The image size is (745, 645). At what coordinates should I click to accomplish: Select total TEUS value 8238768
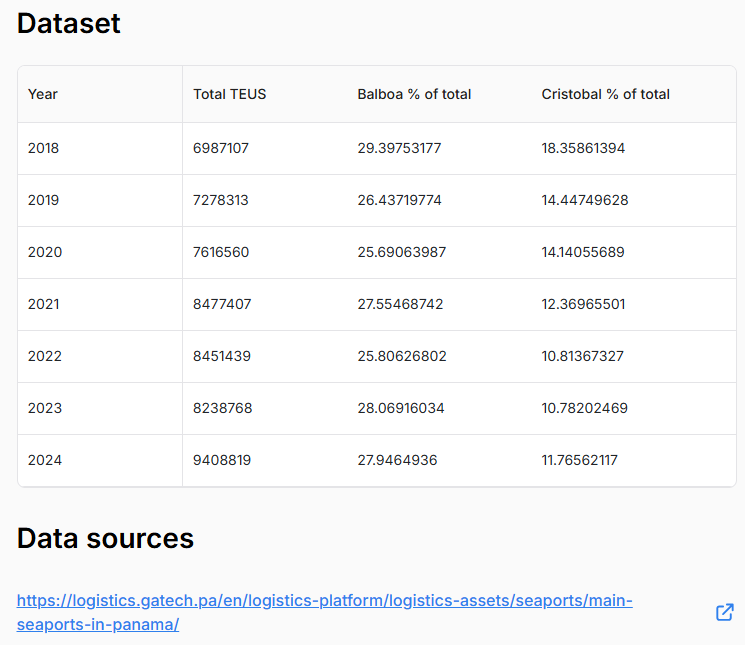(x=222, y=408)
